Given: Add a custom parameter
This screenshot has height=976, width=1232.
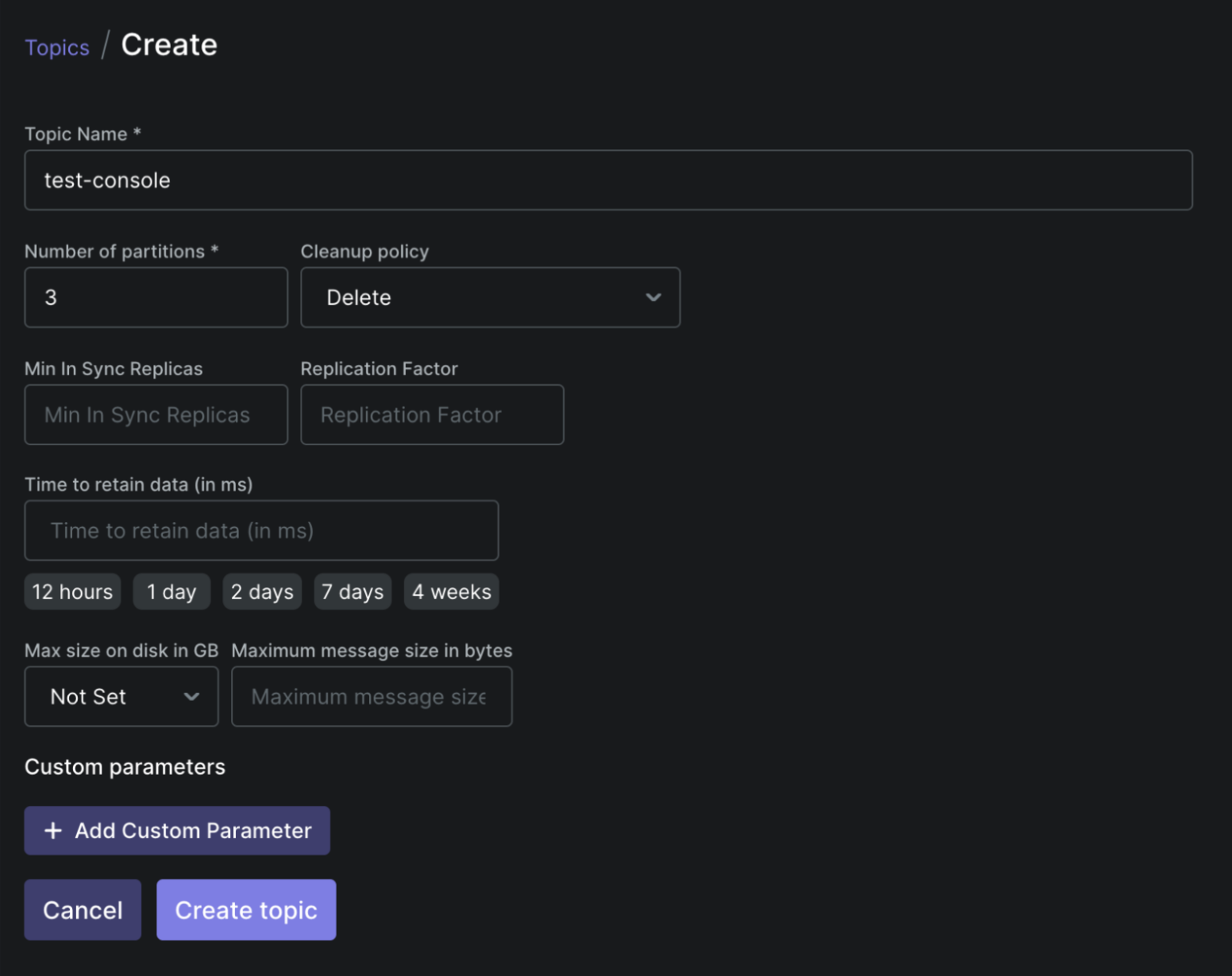Looking at the screenshot, I should pyautogui.click(x=177, y=831).
